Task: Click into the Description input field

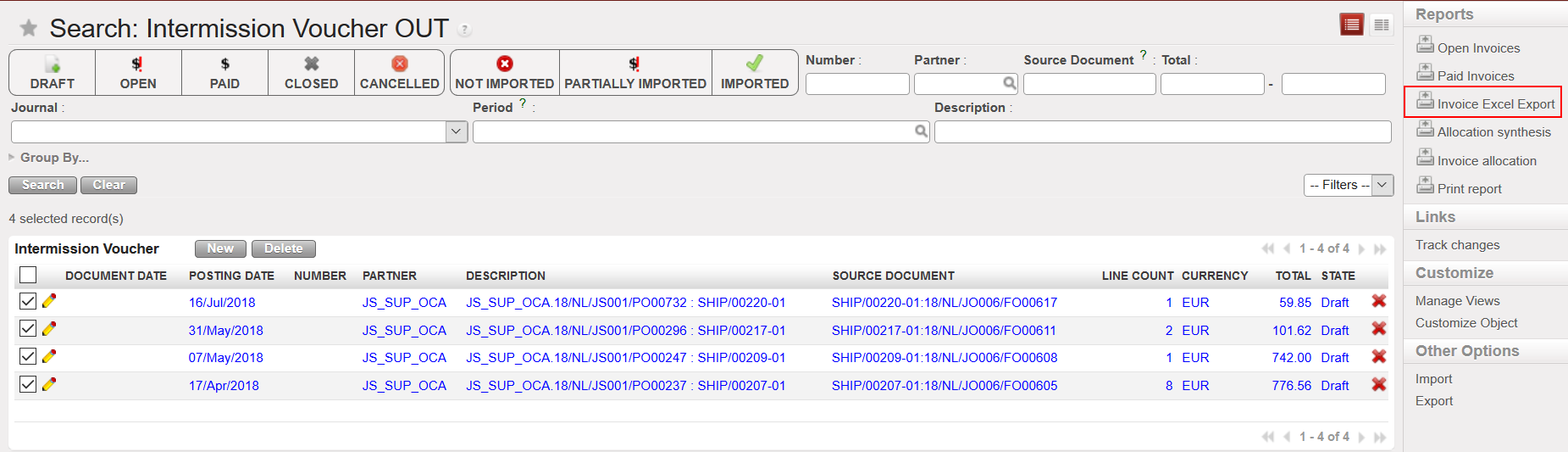Action: pyautogui.click(x=1161, y=131)
